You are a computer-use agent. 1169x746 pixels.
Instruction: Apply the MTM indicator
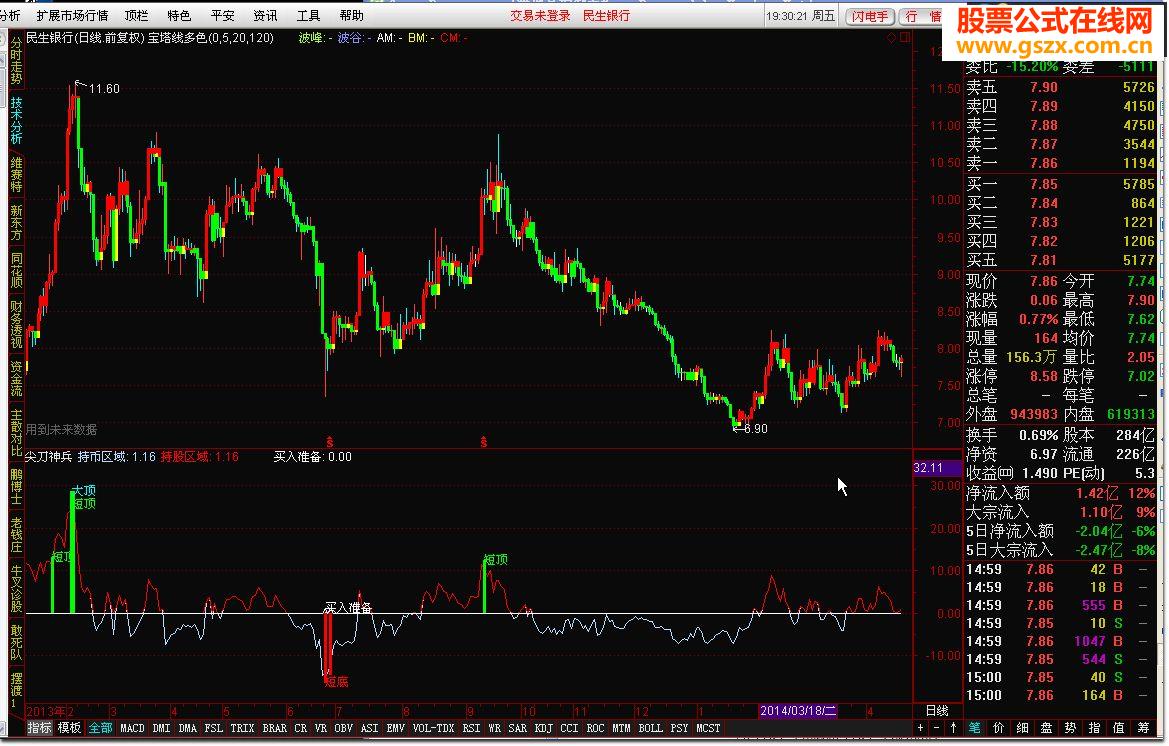click(621, 727)
